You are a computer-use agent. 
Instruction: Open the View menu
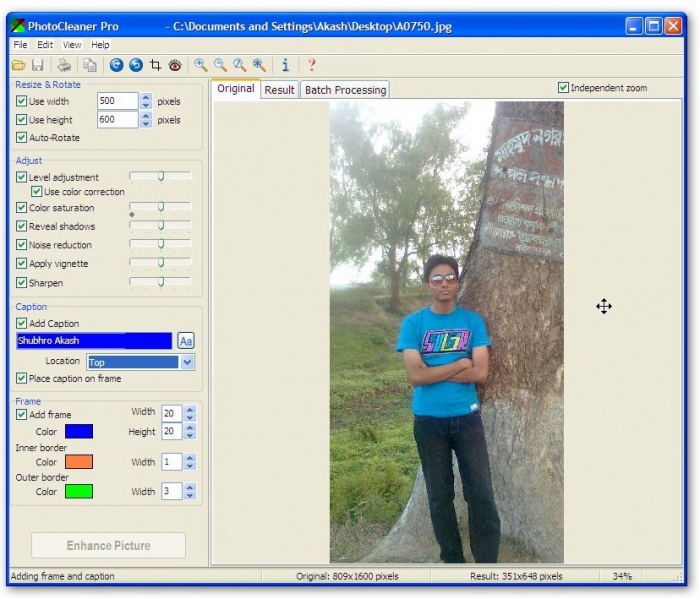(72, 45)
